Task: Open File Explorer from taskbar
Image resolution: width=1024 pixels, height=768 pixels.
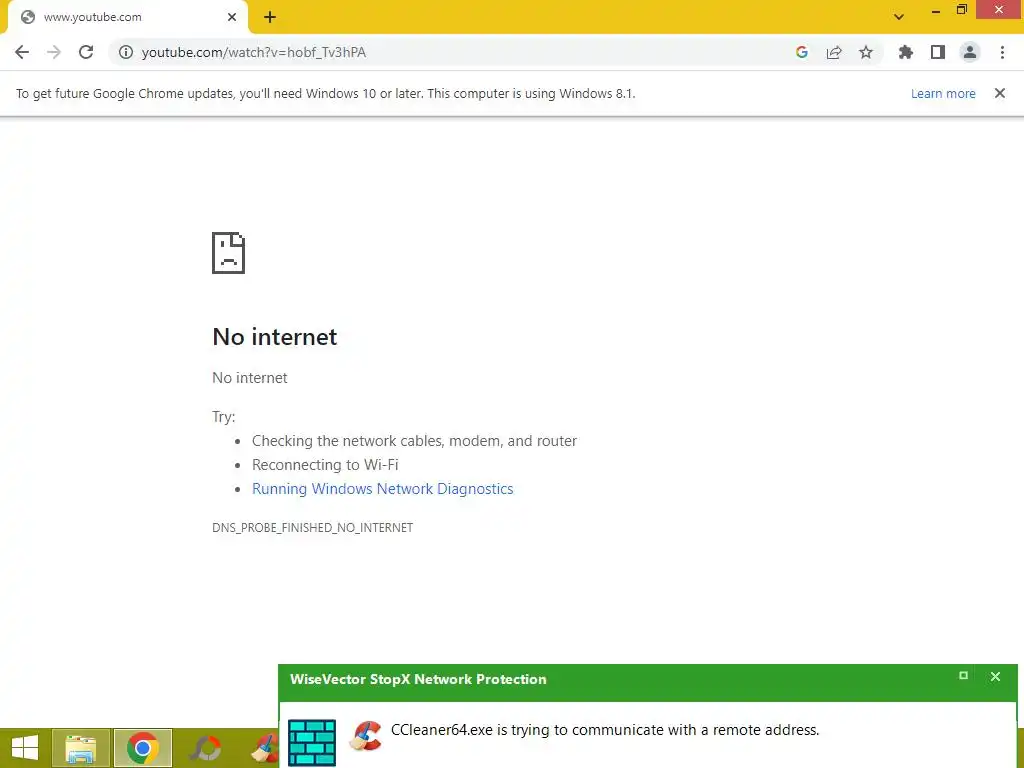Action: click(x=80, y=748)
